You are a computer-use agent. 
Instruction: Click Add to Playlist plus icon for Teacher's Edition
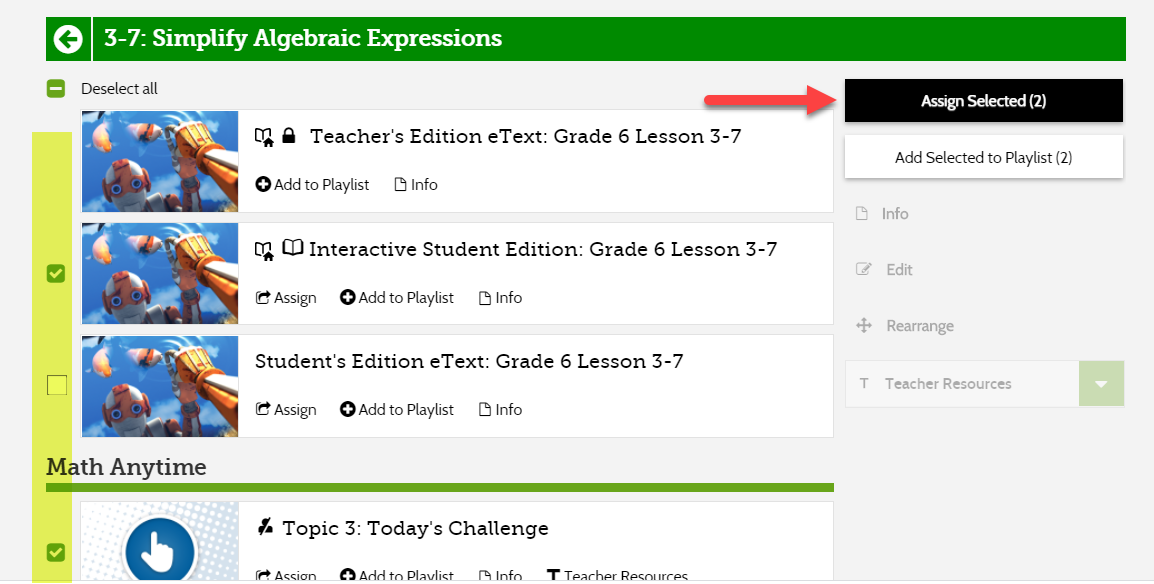pyautogui.click(x=263, y=185)
